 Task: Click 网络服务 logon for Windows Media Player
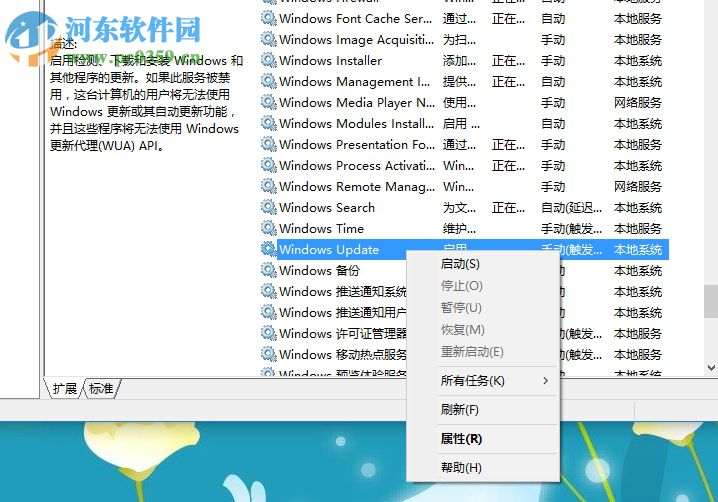(638, 103)
